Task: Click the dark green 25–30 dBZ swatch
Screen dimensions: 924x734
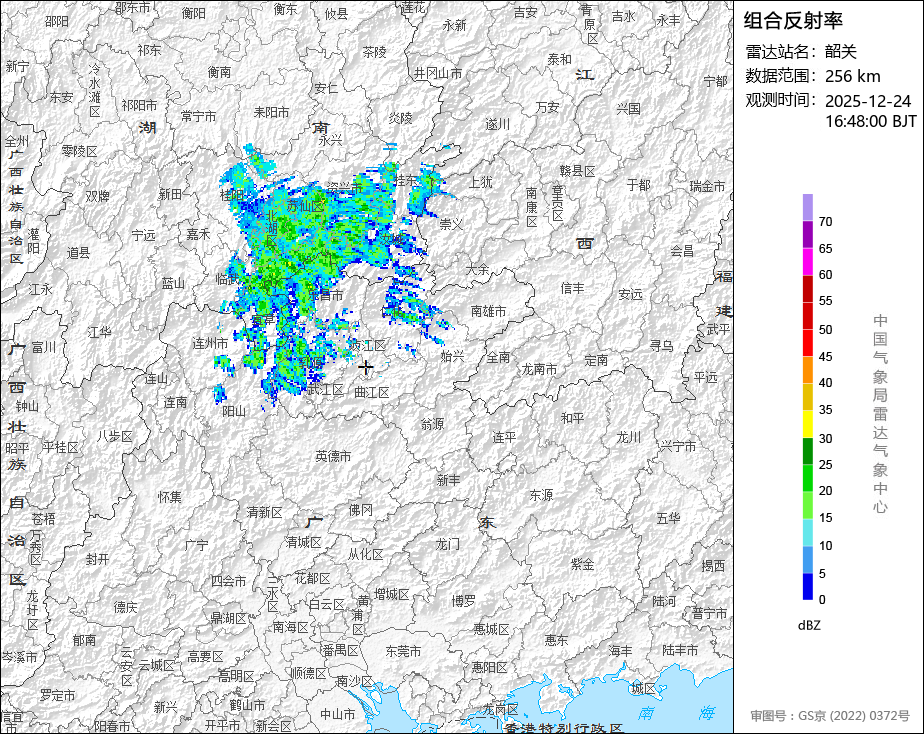Action: [807, 451]
